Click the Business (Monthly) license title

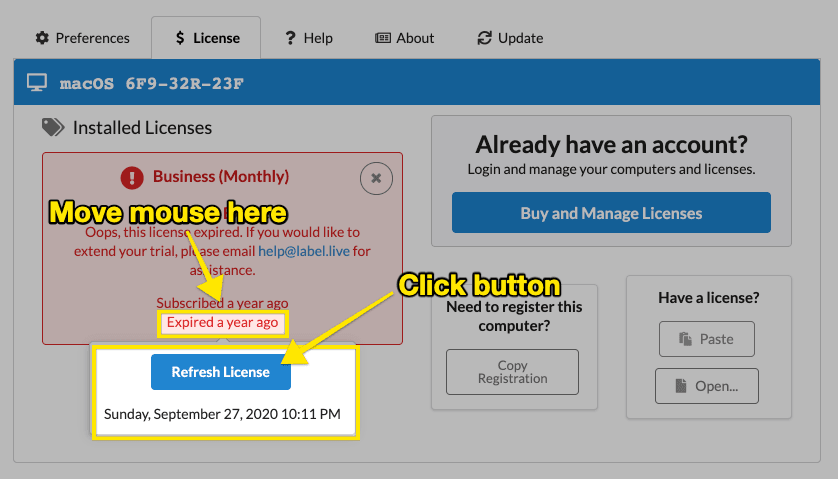[x=220, y=177]
